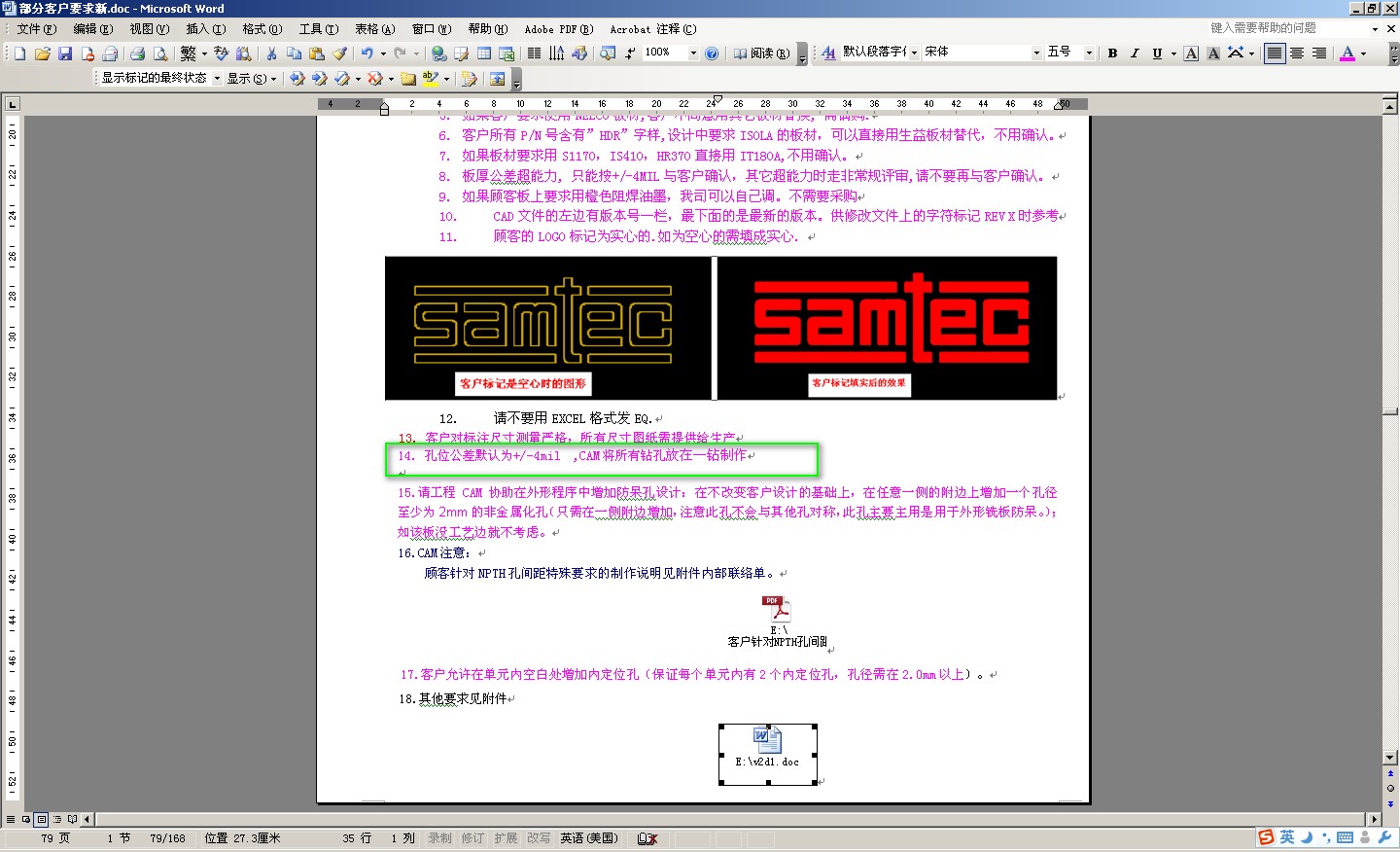The image size is (1400, 852).
Task: Apply character shading icon
Action: click(x=1213, y=53)
